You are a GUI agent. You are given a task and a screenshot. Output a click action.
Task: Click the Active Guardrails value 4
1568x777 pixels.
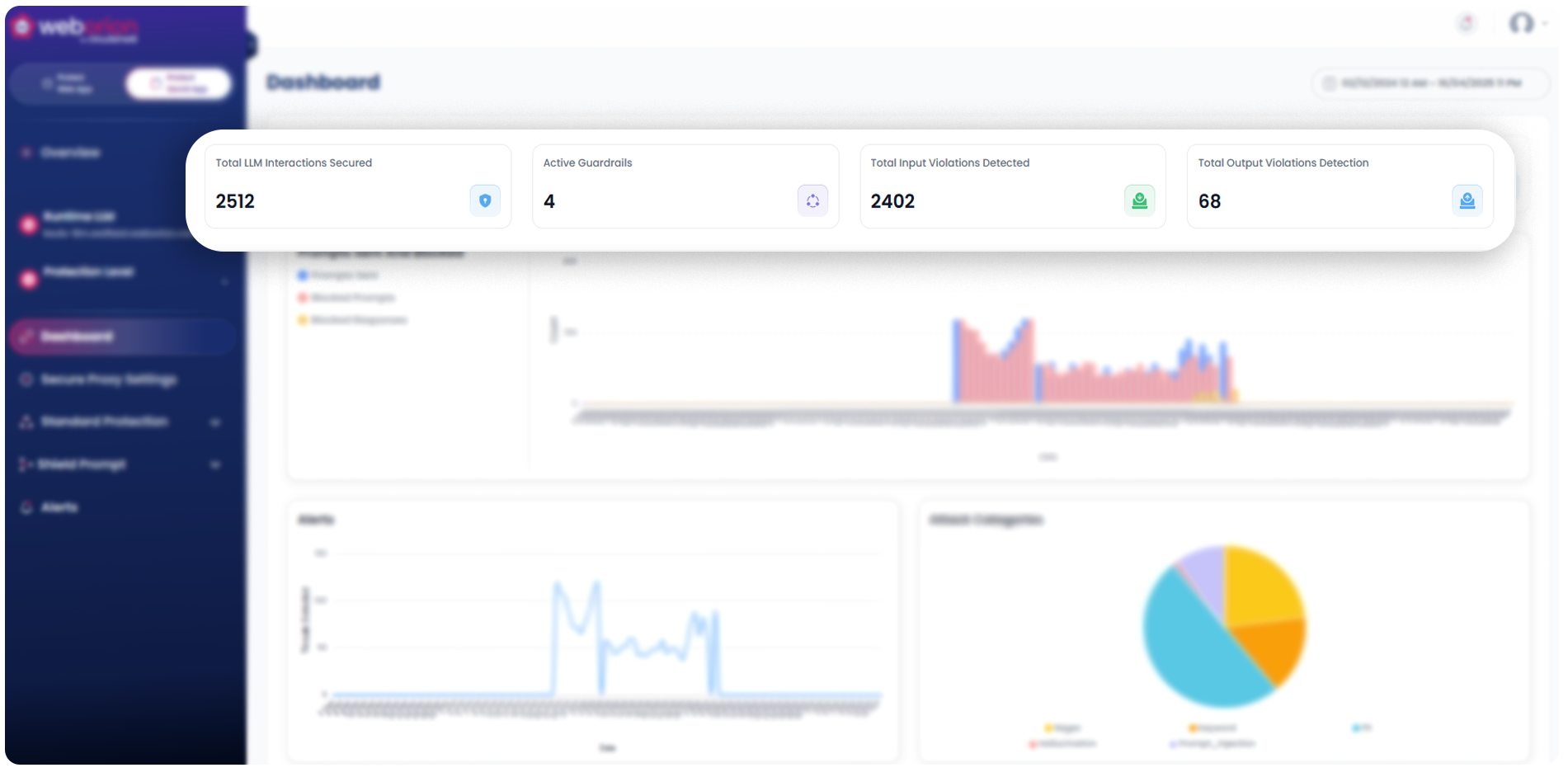[549, 201]
